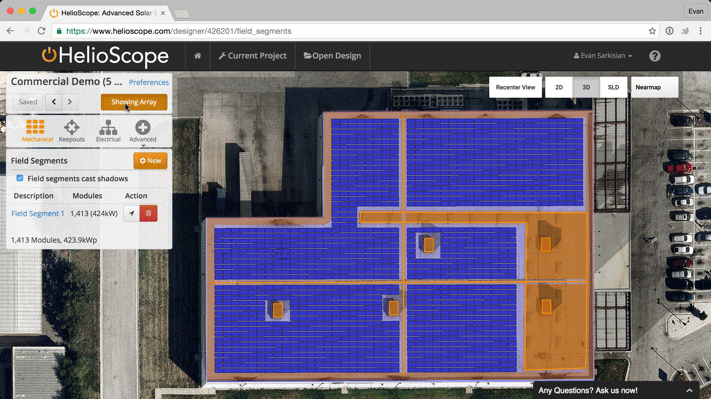Click the home icon in navbar
711x399 pixels.
198,56
